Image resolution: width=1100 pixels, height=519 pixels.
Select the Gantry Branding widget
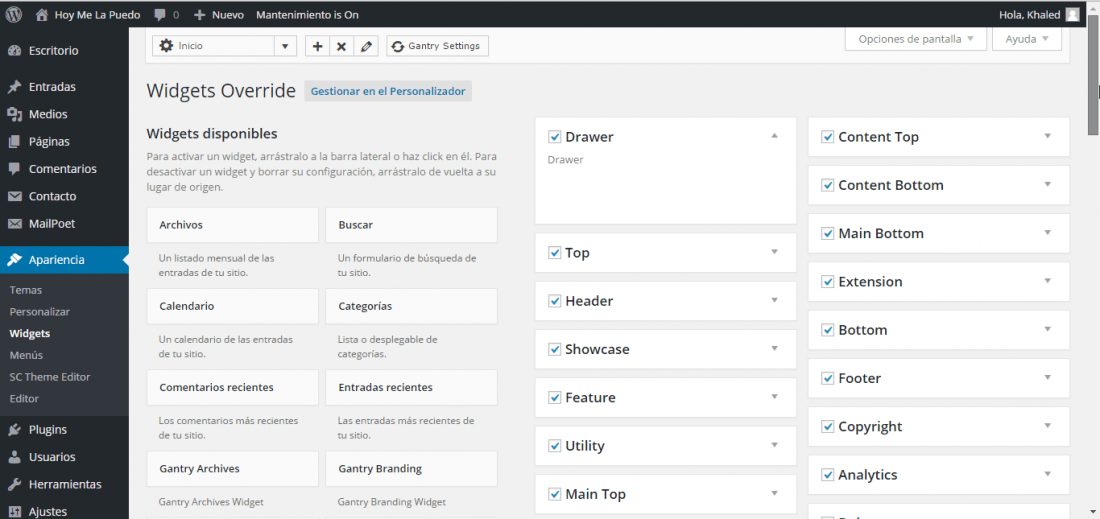tap(411, 469)
